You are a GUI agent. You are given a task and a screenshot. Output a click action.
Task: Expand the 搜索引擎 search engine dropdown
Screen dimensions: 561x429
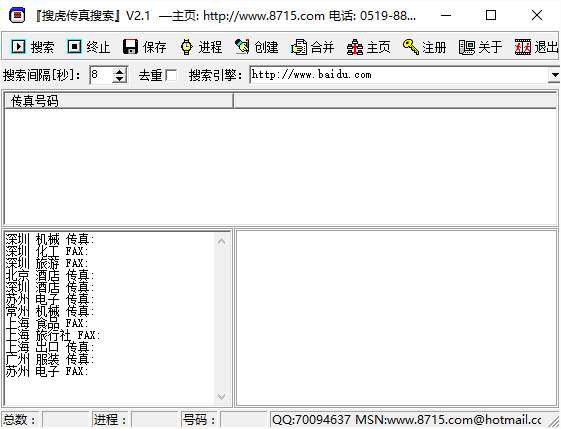pos(555,75)
